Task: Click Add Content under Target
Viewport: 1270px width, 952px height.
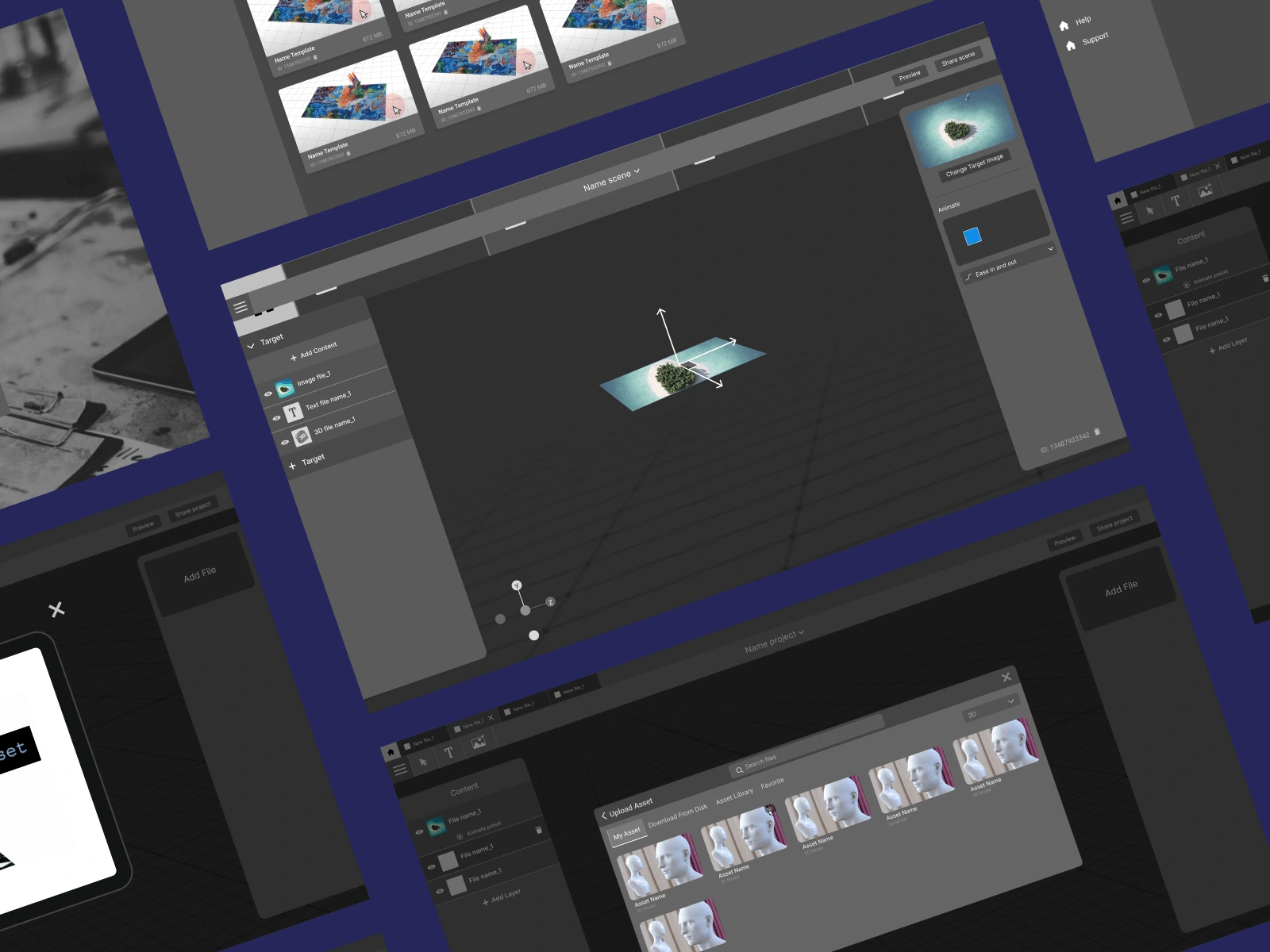Action: tap(314, 351)
